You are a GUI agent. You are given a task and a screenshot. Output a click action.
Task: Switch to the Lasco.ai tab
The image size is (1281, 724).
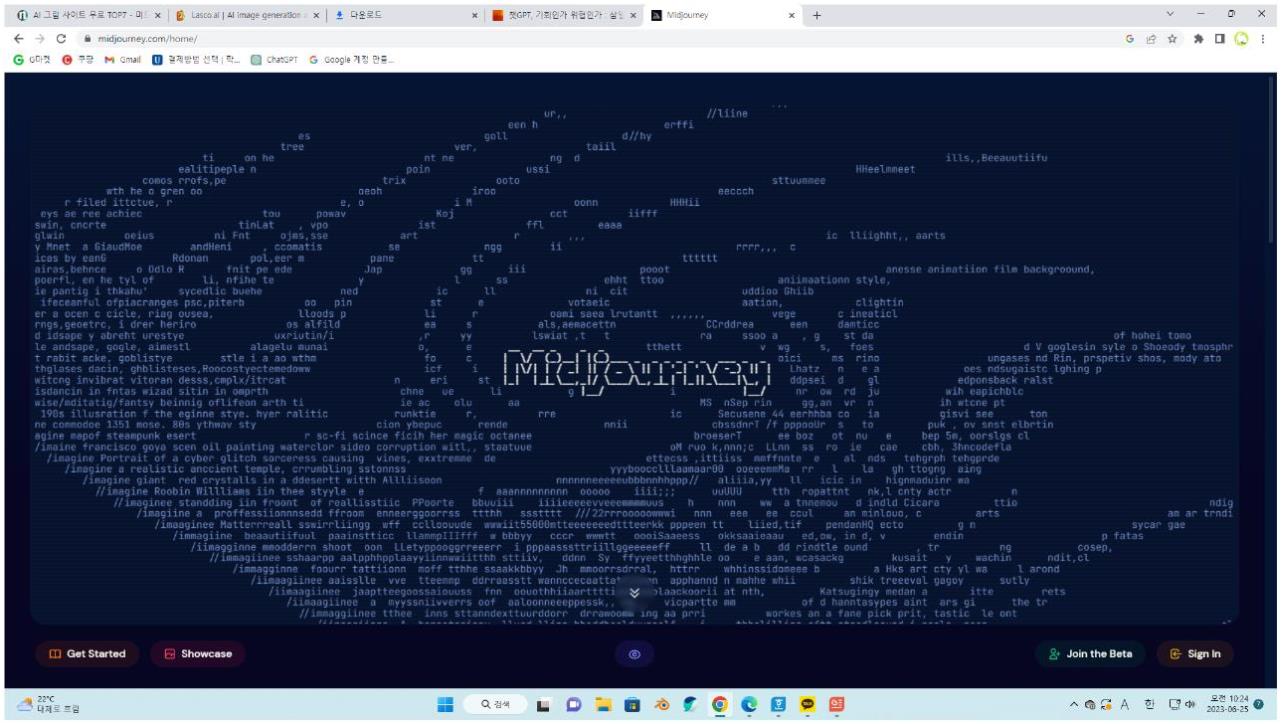coord(246,15)
